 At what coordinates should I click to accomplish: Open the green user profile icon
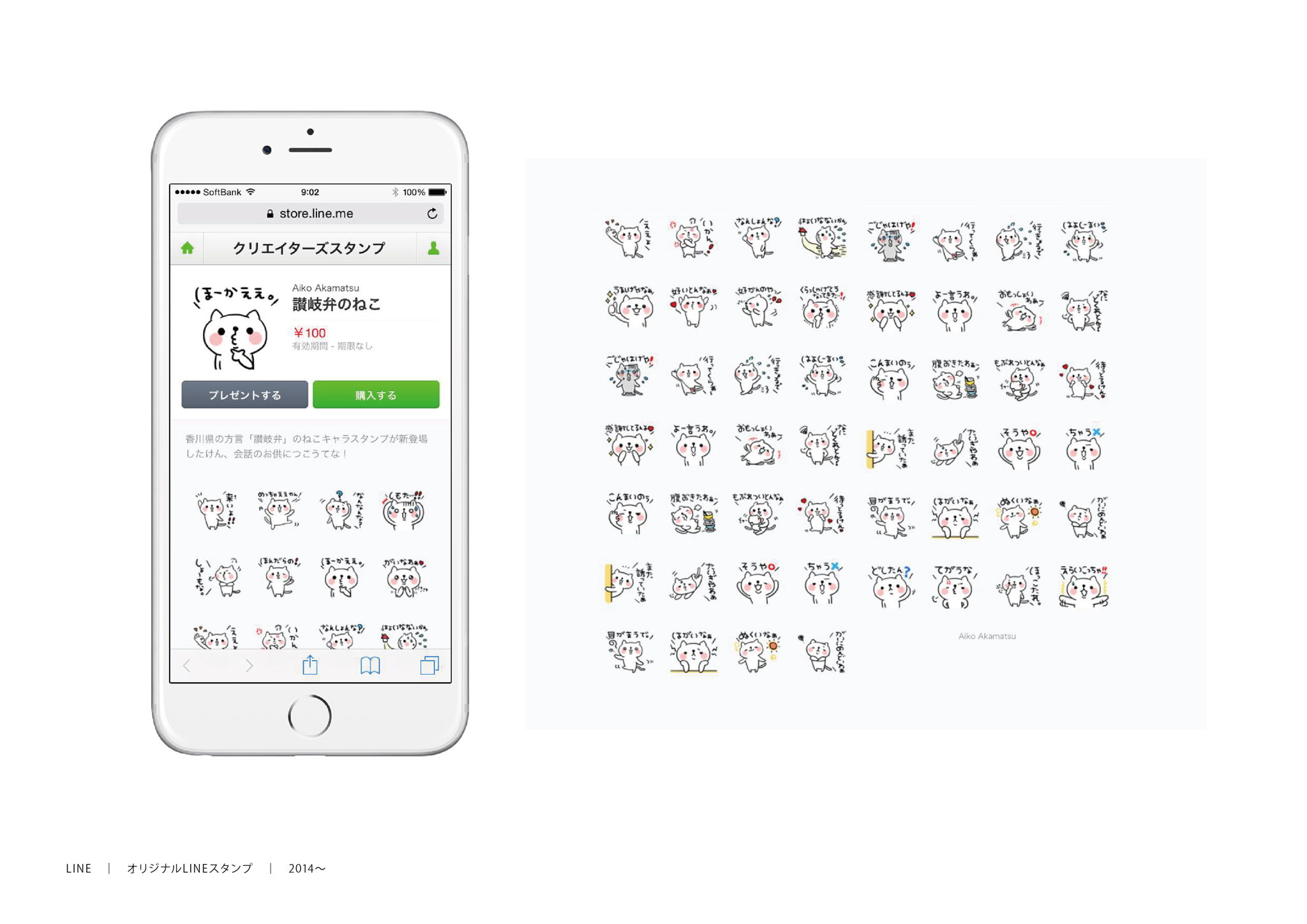click(433, 248)
